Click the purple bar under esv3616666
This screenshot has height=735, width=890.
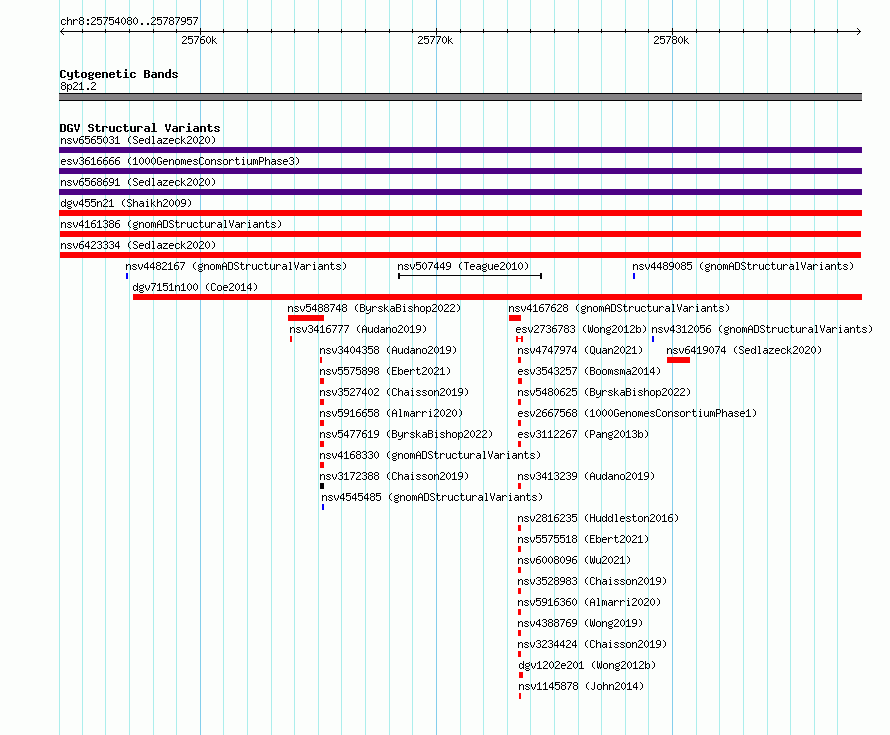(460, 171)
